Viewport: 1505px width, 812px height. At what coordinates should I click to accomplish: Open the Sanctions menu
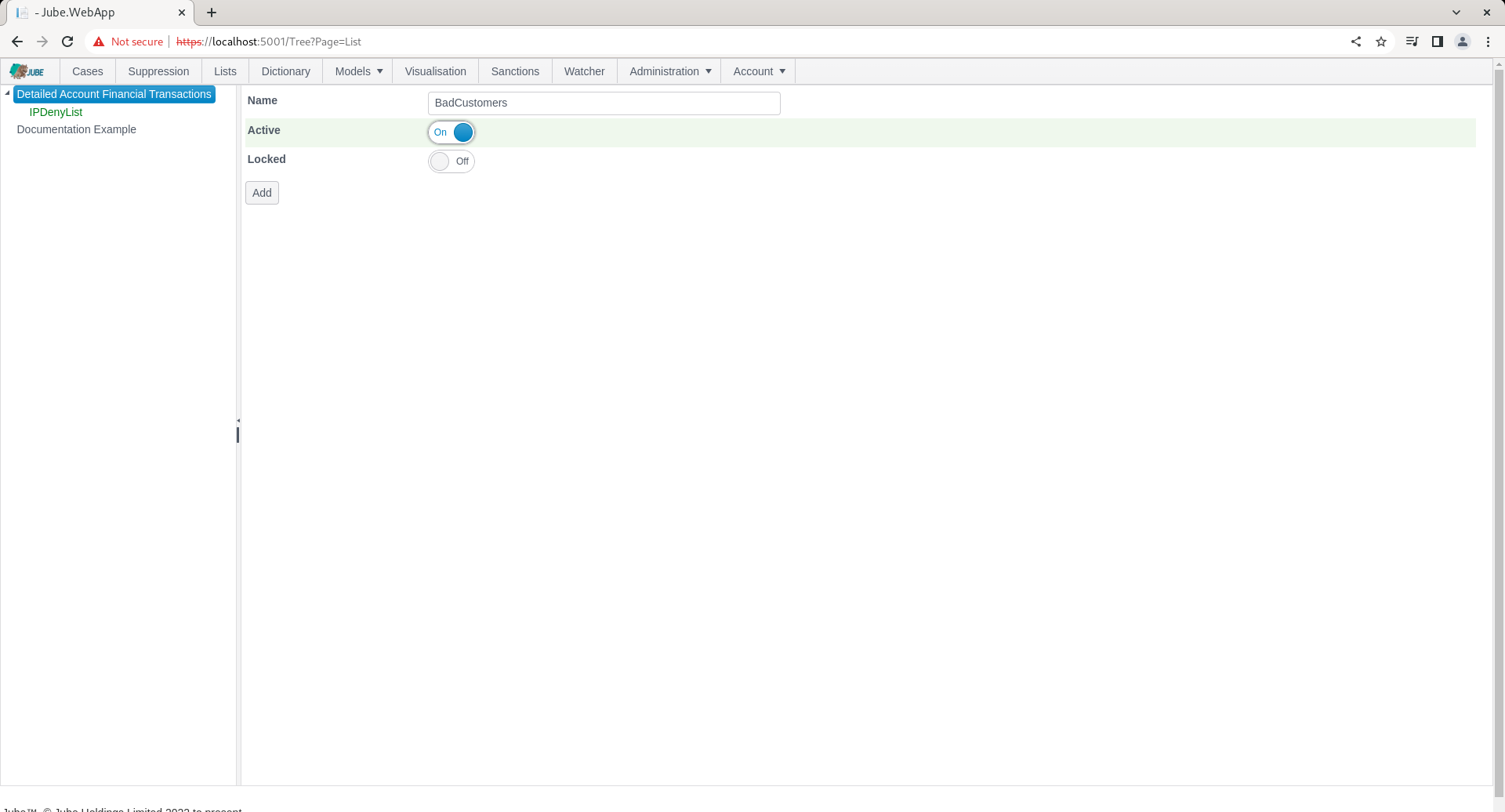(515, 71)
